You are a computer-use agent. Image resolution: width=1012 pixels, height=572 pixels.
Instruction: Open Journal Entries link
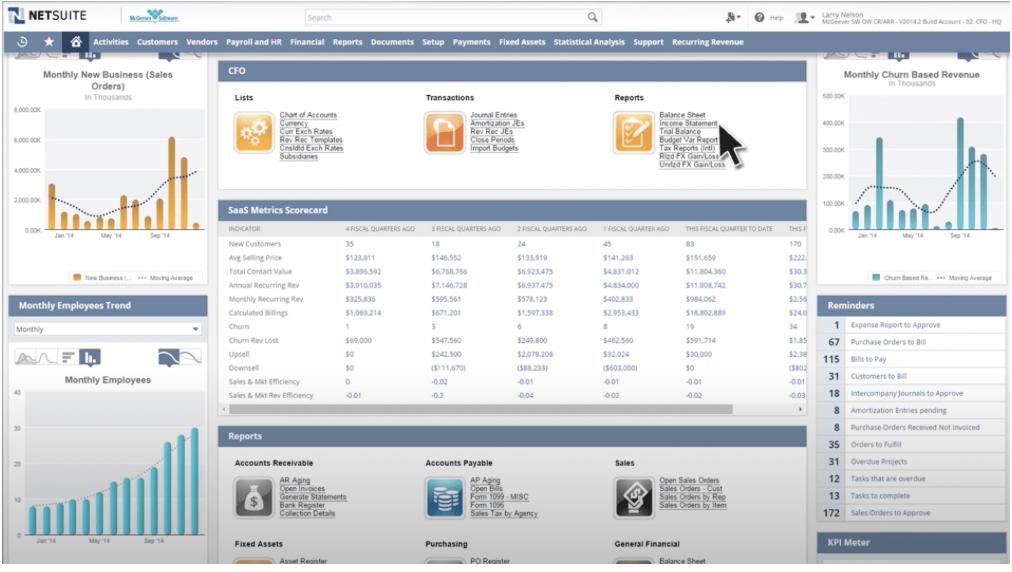point(493,115)
